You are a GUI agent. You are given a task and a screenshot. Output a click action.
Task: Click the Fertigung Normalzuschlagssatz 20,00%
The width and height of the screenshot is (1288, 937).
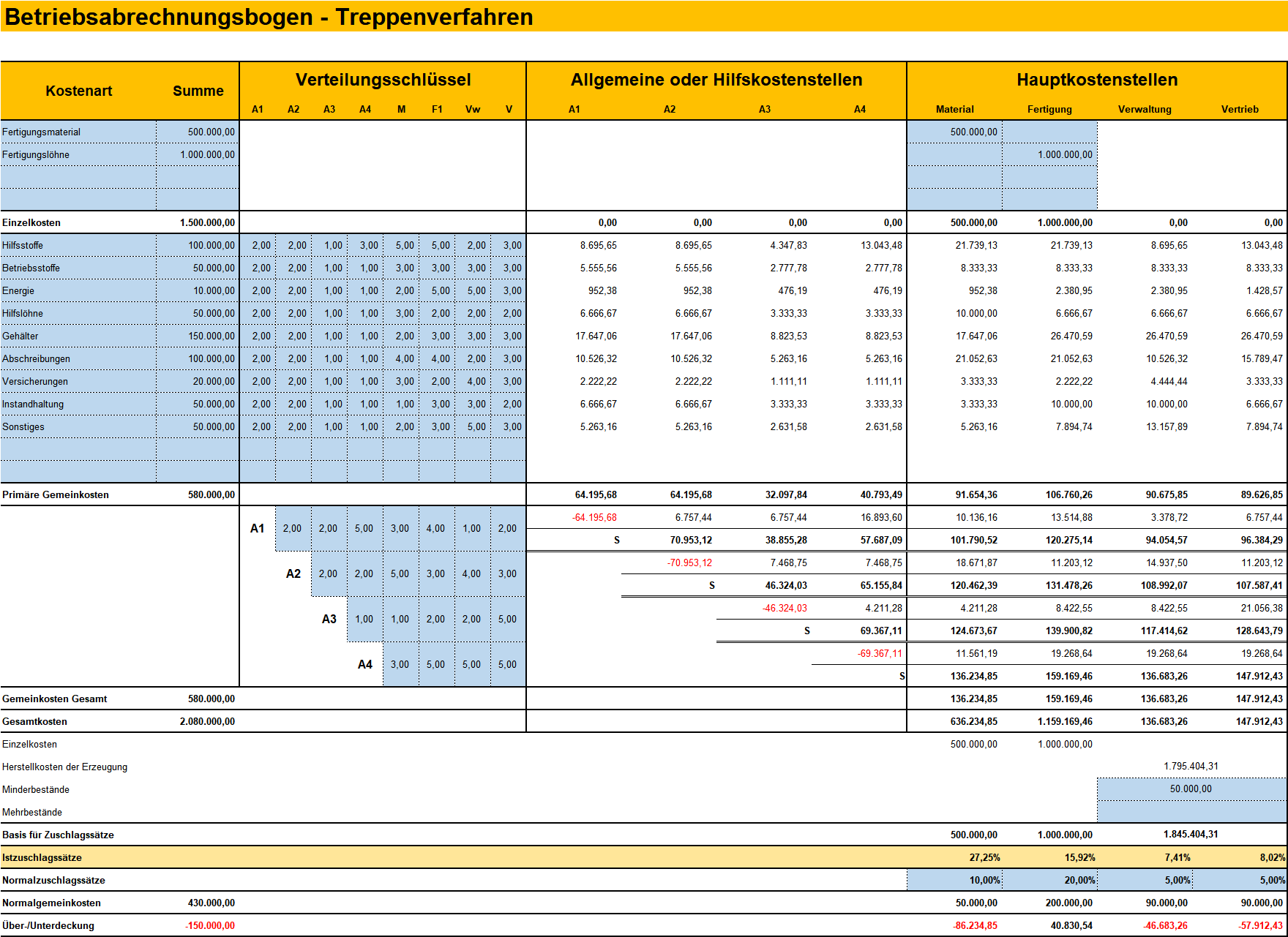tap(1049, 880)
